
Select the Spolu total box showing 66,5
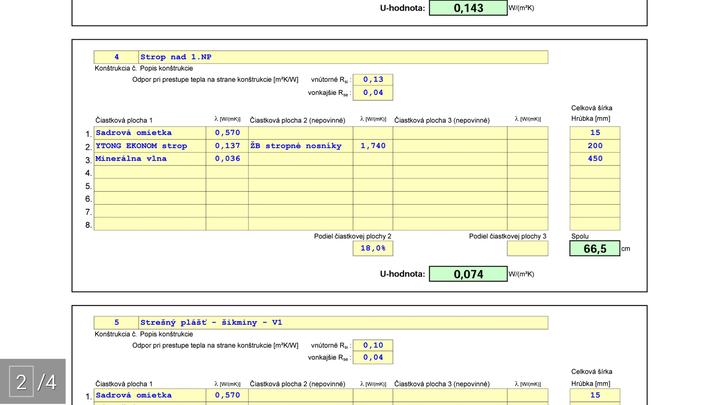(595, 248)
